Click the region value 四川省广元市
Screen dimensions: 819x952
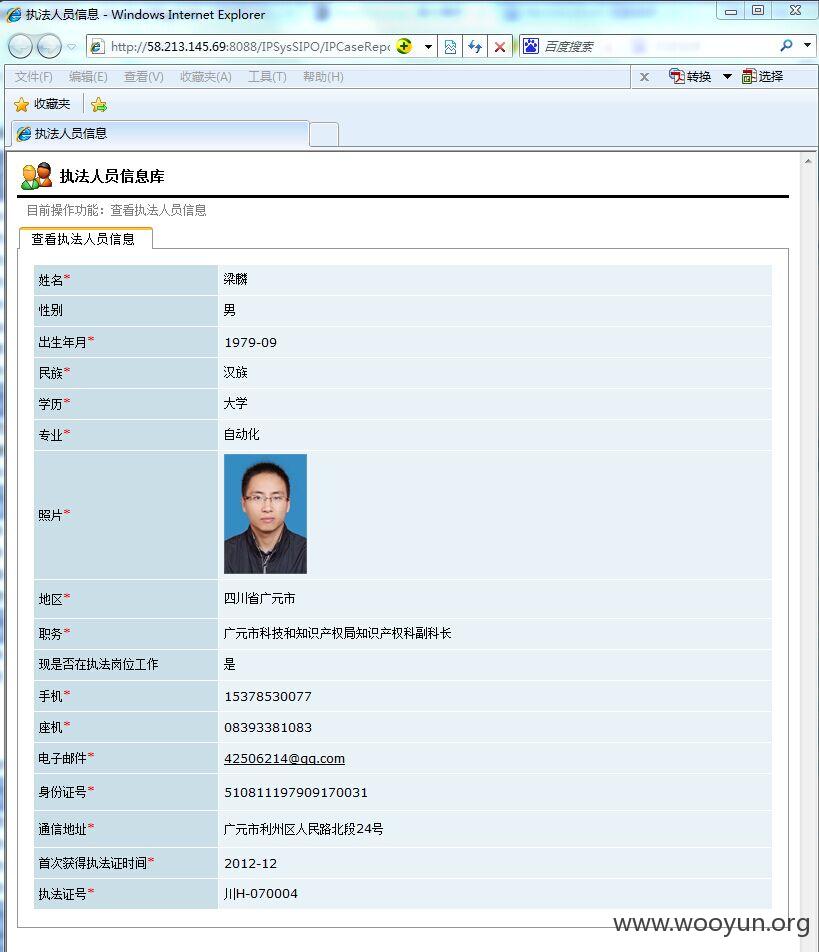(x=260, y=599)
